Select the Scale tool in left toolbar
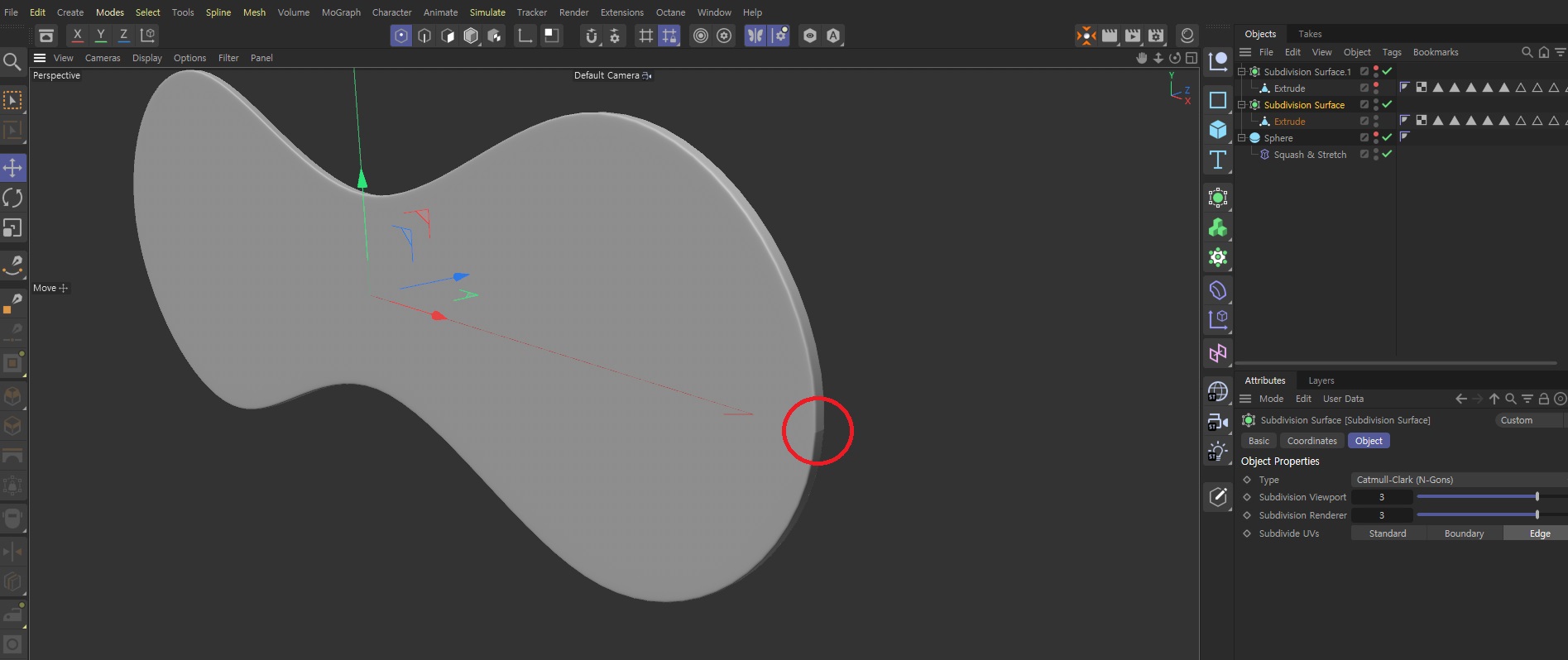This screenshot has width=1568, height=660. coord(12,227)
